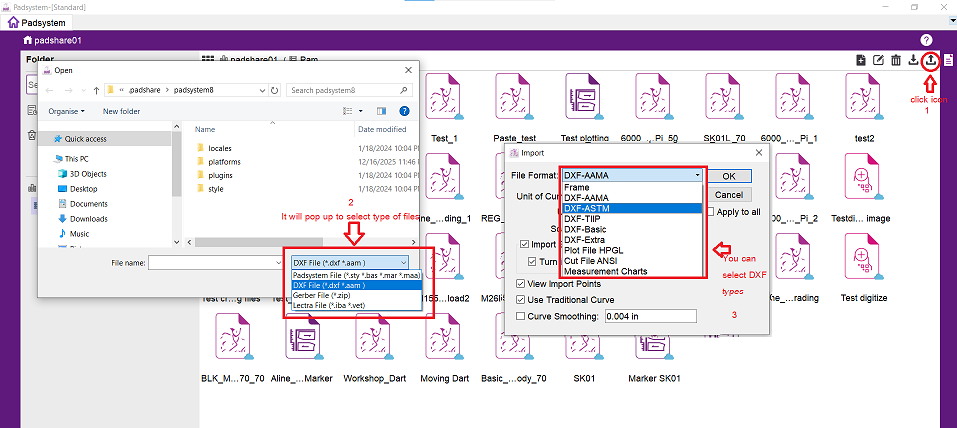The image size is (957, 428).
Task: Click the Refresh button in Open dialog address bar
Action: point(275,90)
